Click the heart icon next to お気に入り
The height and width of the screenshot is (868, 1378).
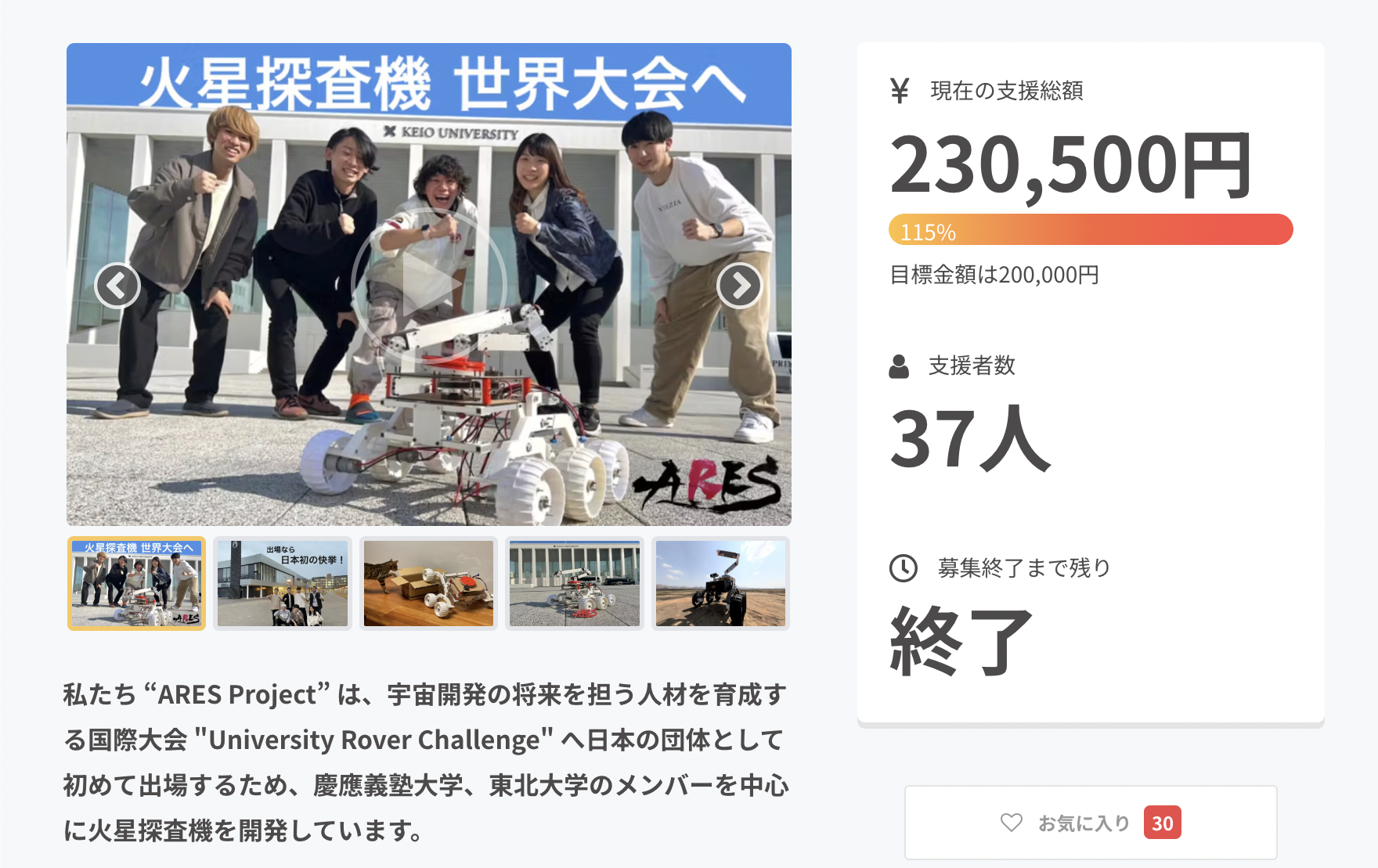click(1012, 823)
